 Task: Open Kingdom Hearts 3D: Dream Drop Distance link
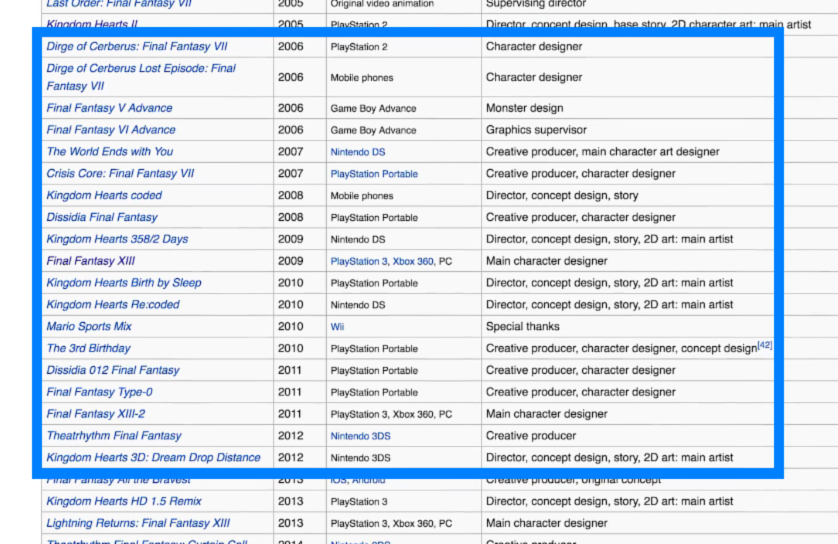point(153,458)
